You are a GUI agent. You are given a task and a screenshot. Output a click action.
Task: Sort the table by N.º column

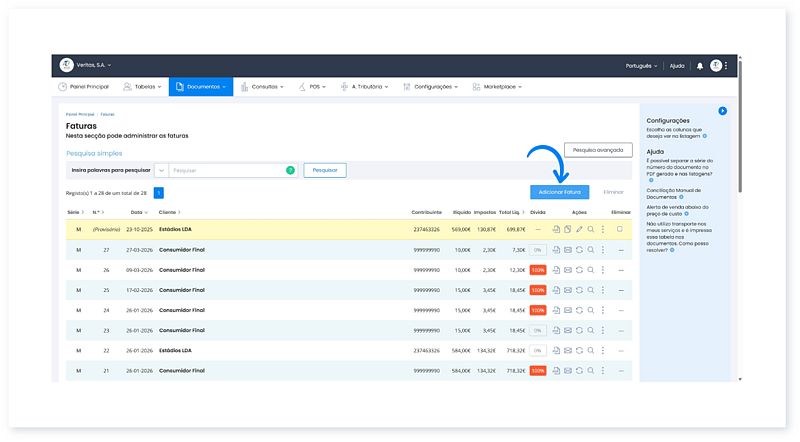[x=98, y=212]
